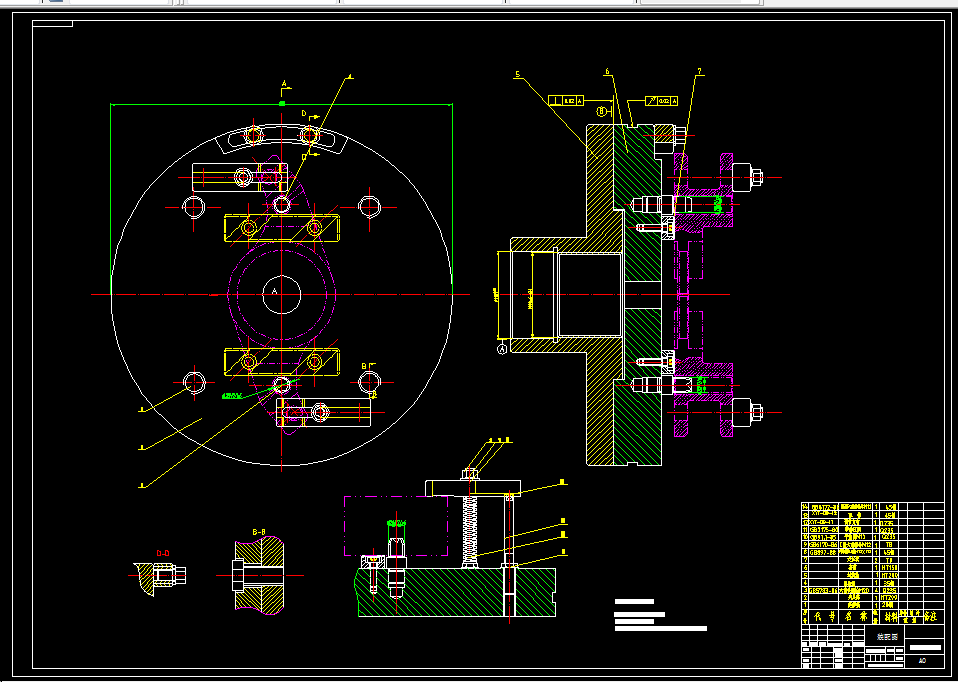Select the upper hex nut in the section view
The height and width of the screenshot is (682, 958).
pos(756,177)
